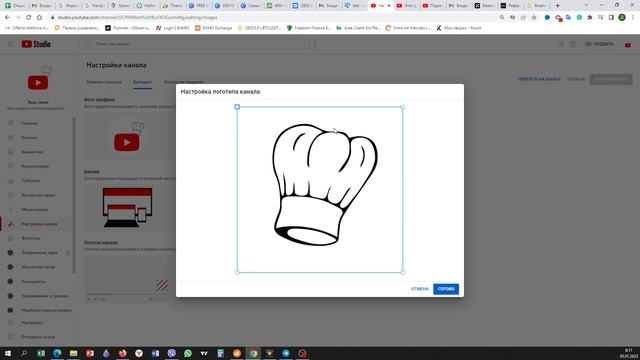
Task: Click the channel logo video preview
Action: [127, 279]
